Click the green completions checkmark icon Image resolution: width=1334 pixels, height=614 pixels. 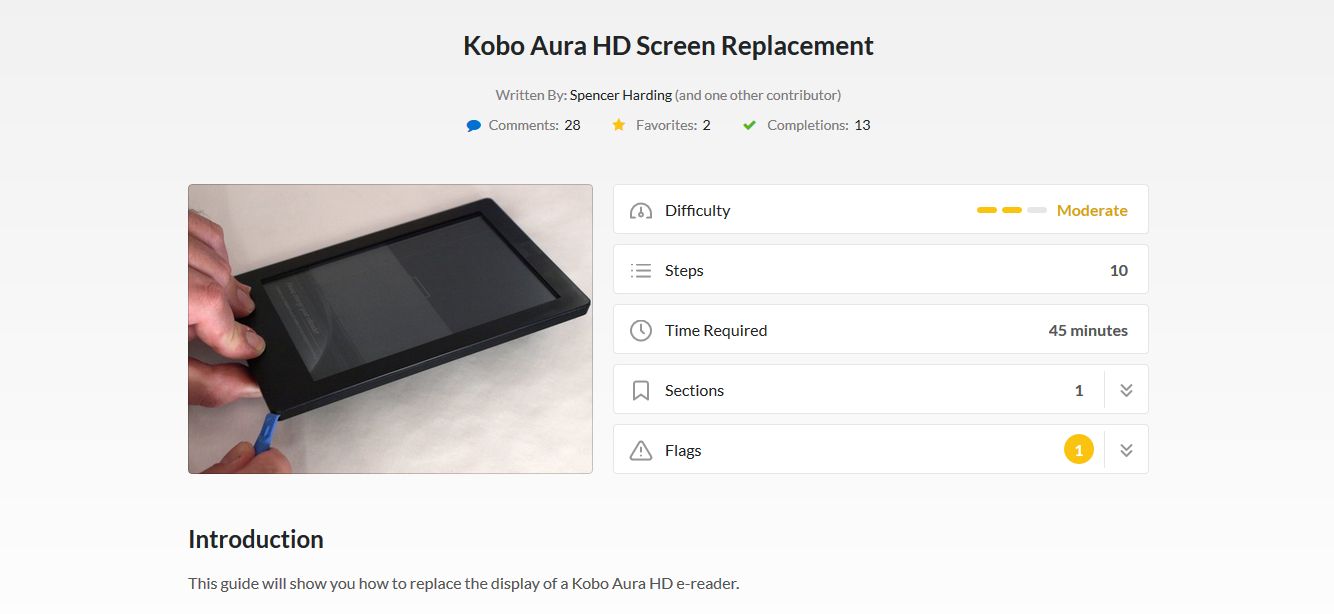tap(748, 124)
